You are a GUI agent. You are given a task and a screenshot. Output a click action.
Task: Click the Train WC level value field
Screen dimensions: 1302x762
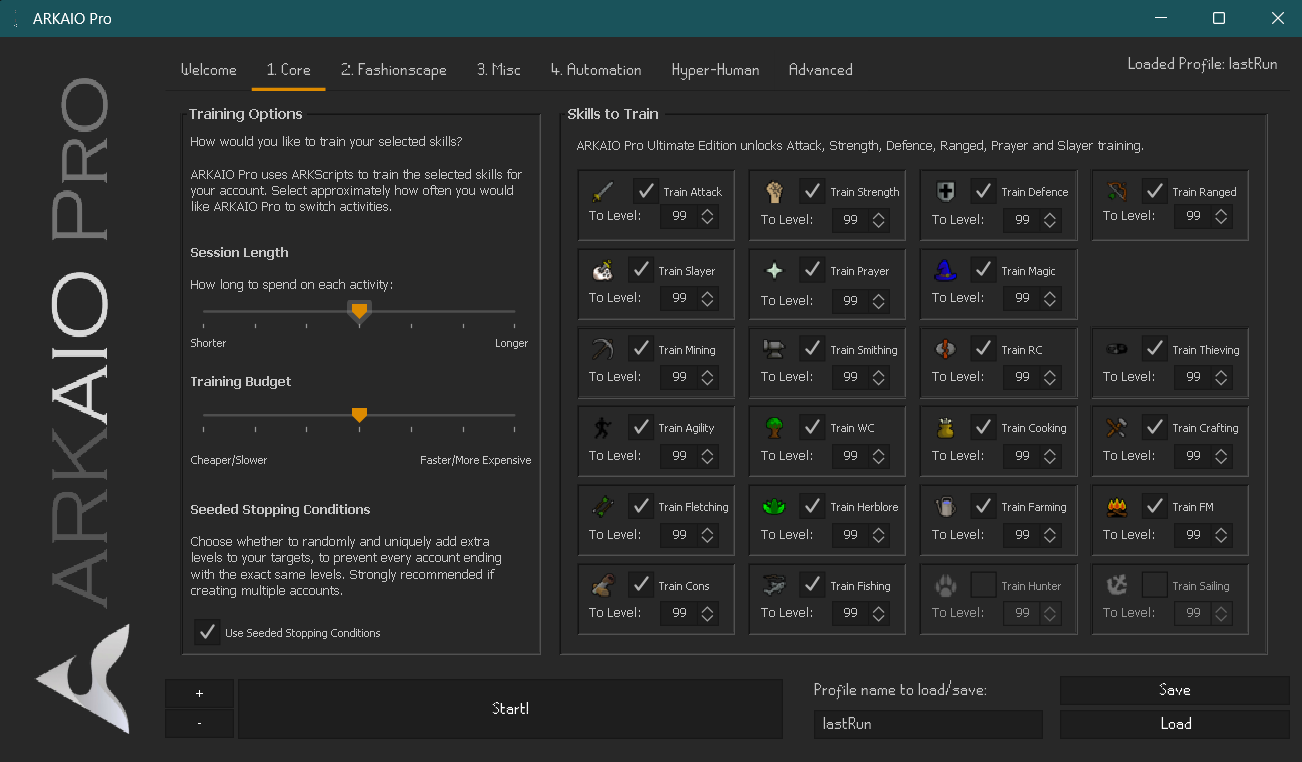(851, 456)
